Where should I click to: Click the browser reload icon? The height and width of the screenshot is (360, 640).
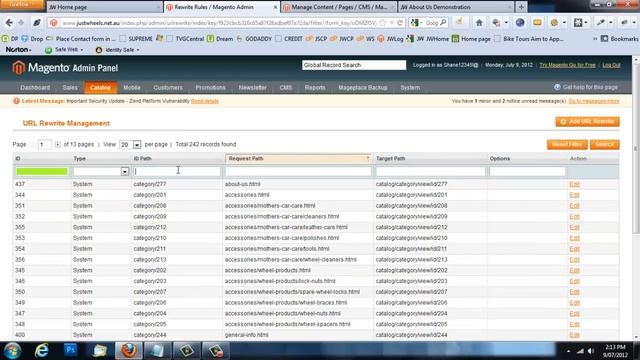pyautogui.click(x=400, y=23)
